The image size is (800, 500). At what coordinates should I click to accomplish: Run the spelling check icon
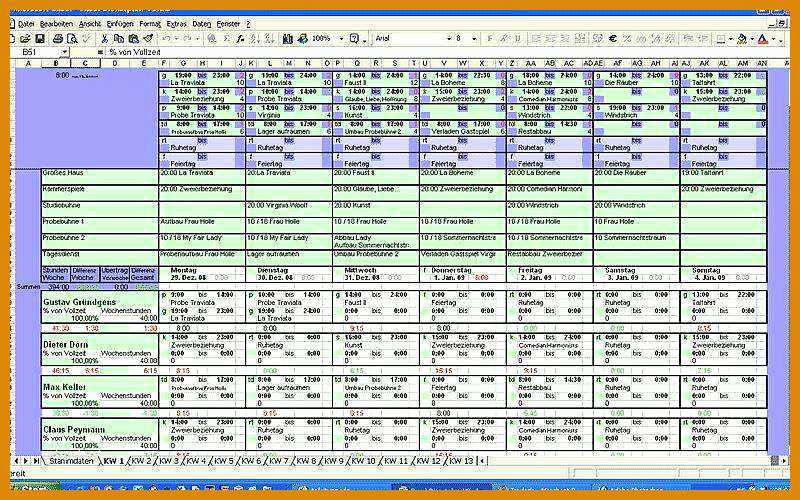click(x=86, y=39)
